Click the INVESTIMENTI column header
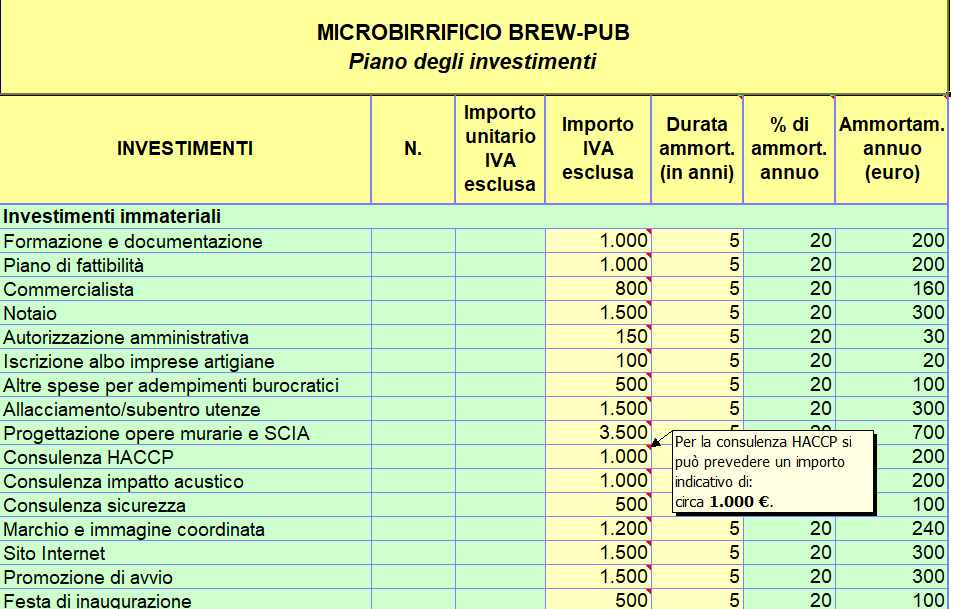This screenshot has width=953, height=609. [x=185, y=149]
